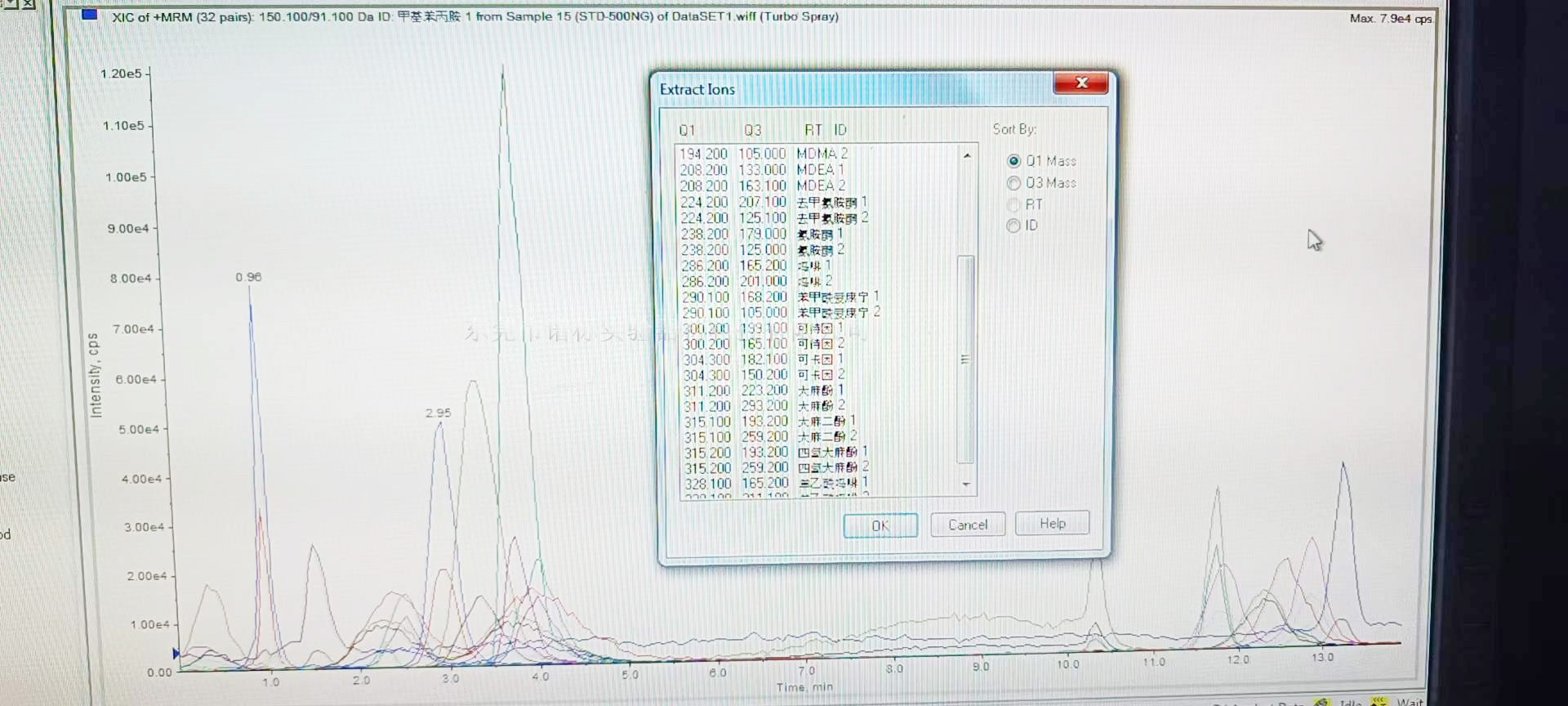Select the MDMA 2 ion pair row
This screenshot has width=1568, height=706.
pyautogui.click(x=764, y=154)
